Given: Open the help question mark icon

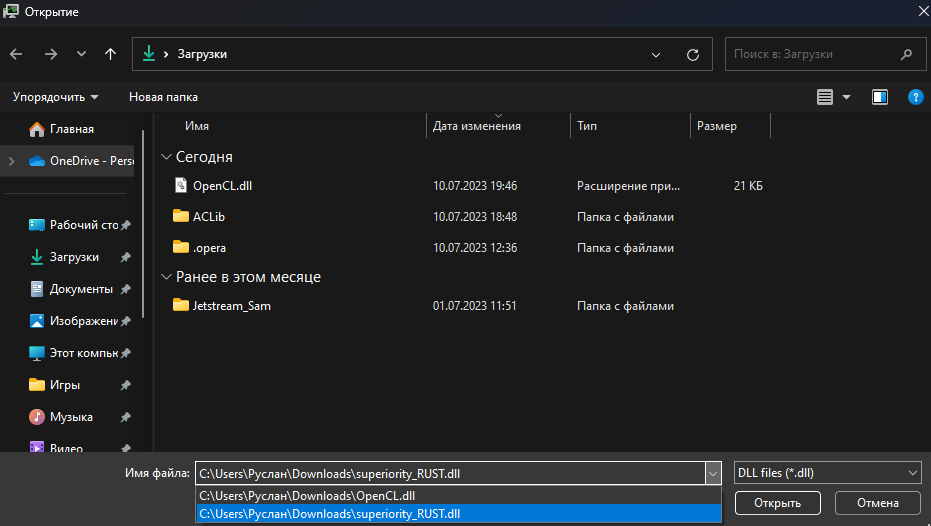Looking at the screenshot, I should [914, 97].
